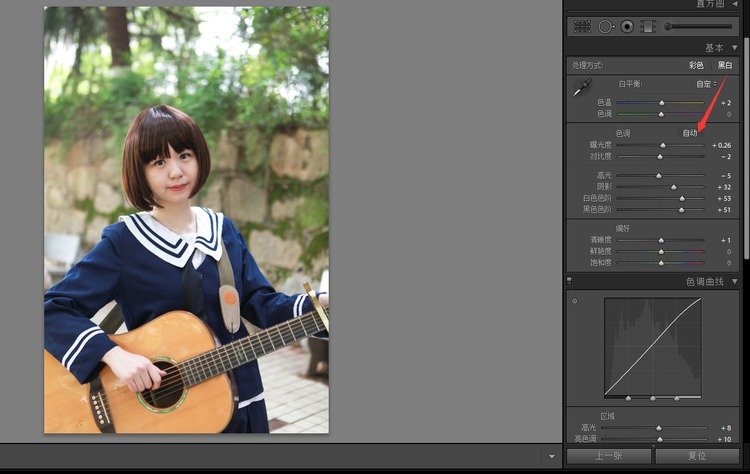Click the guitar girl photo preview
Viewport: 750px width, 474px height.
[x=186, y=220]
